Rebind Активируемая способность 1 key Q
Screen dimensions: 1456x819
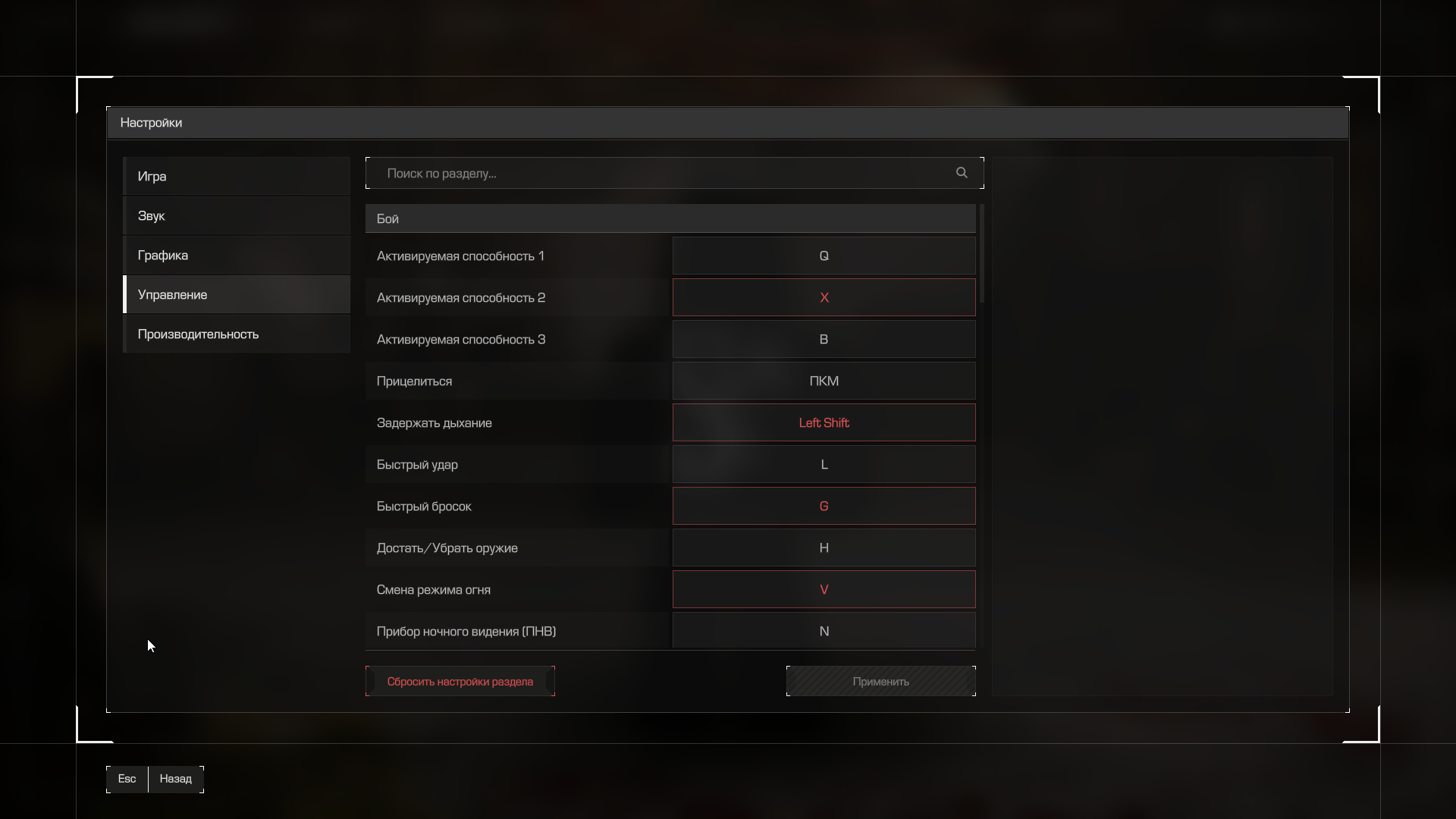824,256
